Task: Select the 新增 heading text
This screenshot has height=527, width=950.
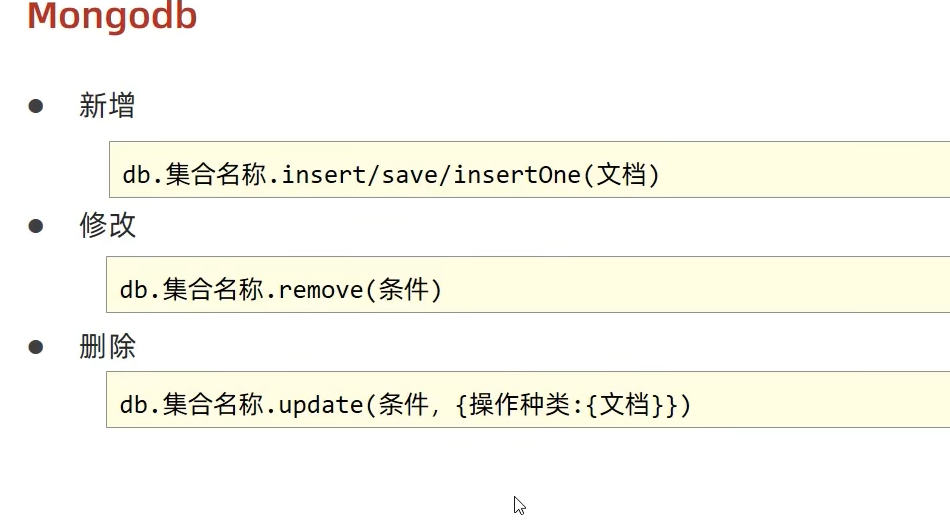Action: coord(107,106)
